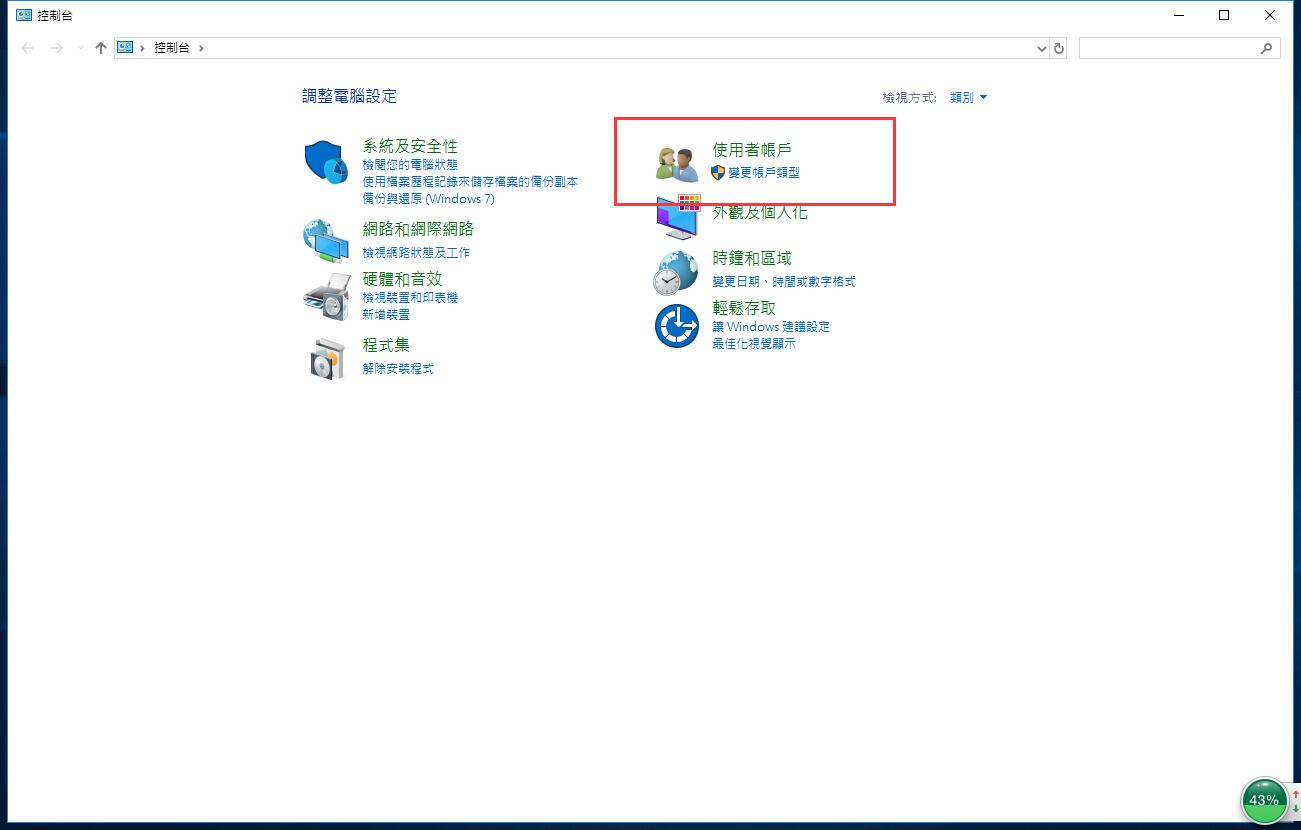The image size is (1301, 830).
Task: Expand the address bar history dropdown
Action: coord(1042,48)
